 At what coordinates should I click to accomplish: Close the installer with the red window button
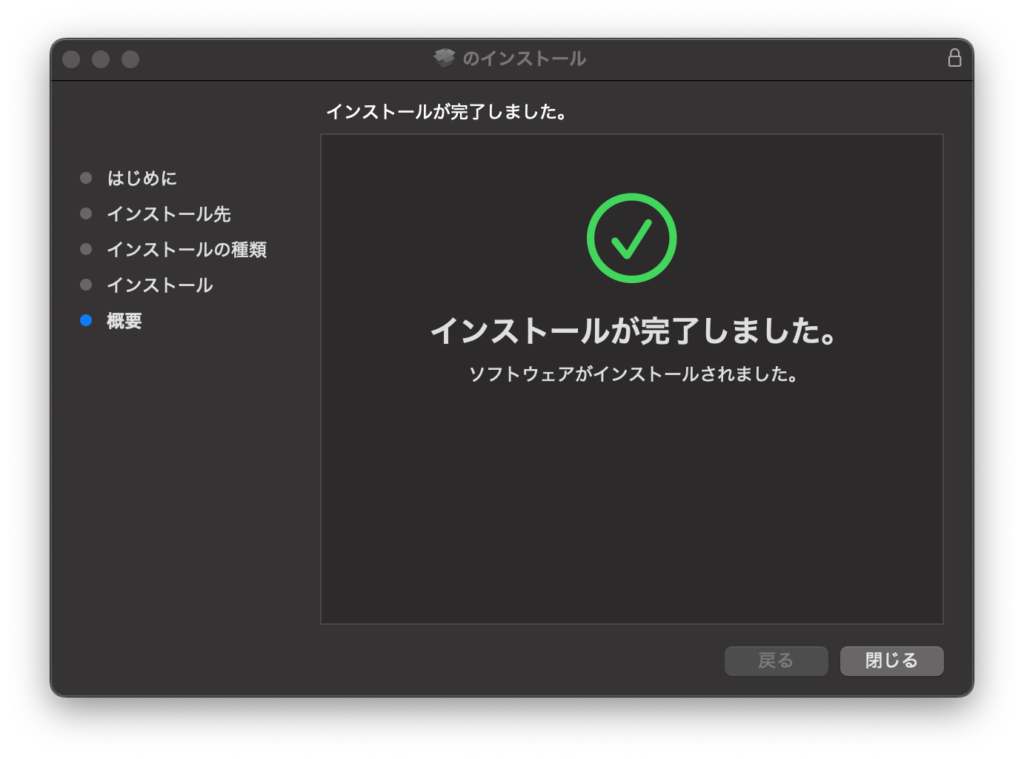pos(71,59)
